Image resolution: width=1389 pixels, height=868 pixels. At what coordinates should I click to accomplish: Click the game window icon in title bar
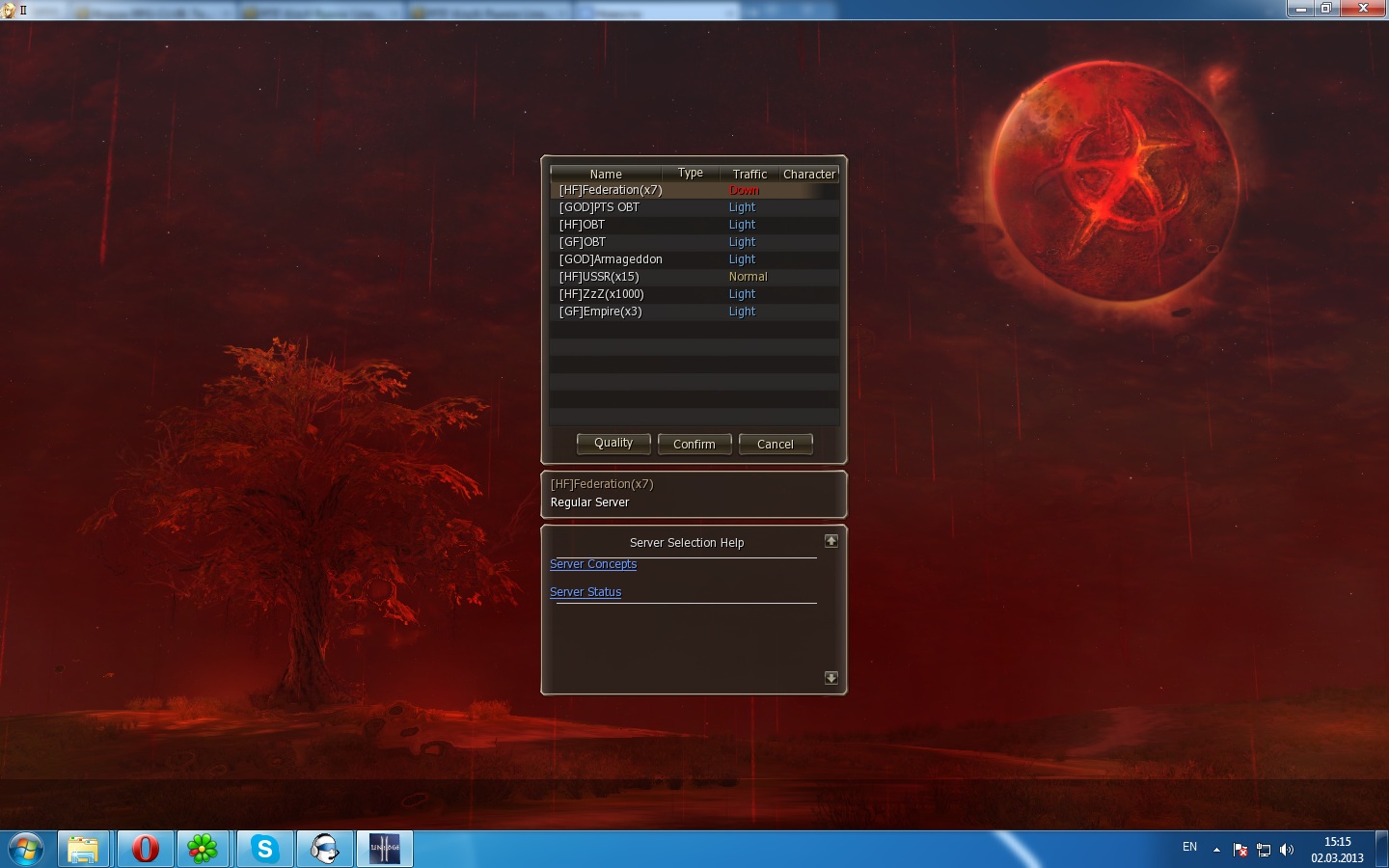tap(9, 10)
